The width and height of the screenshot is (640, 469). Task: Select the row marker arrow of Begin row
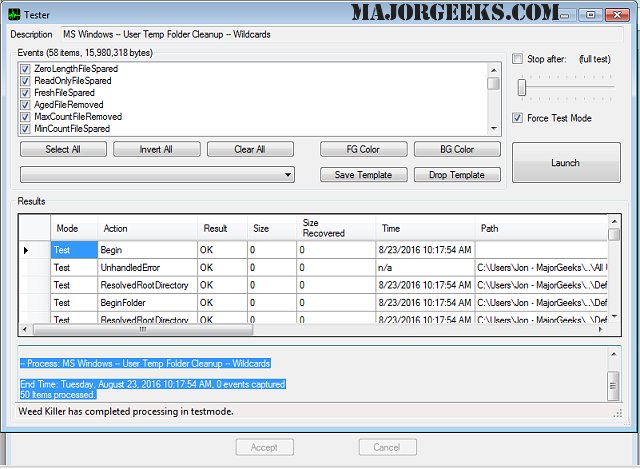pos(26,250)
